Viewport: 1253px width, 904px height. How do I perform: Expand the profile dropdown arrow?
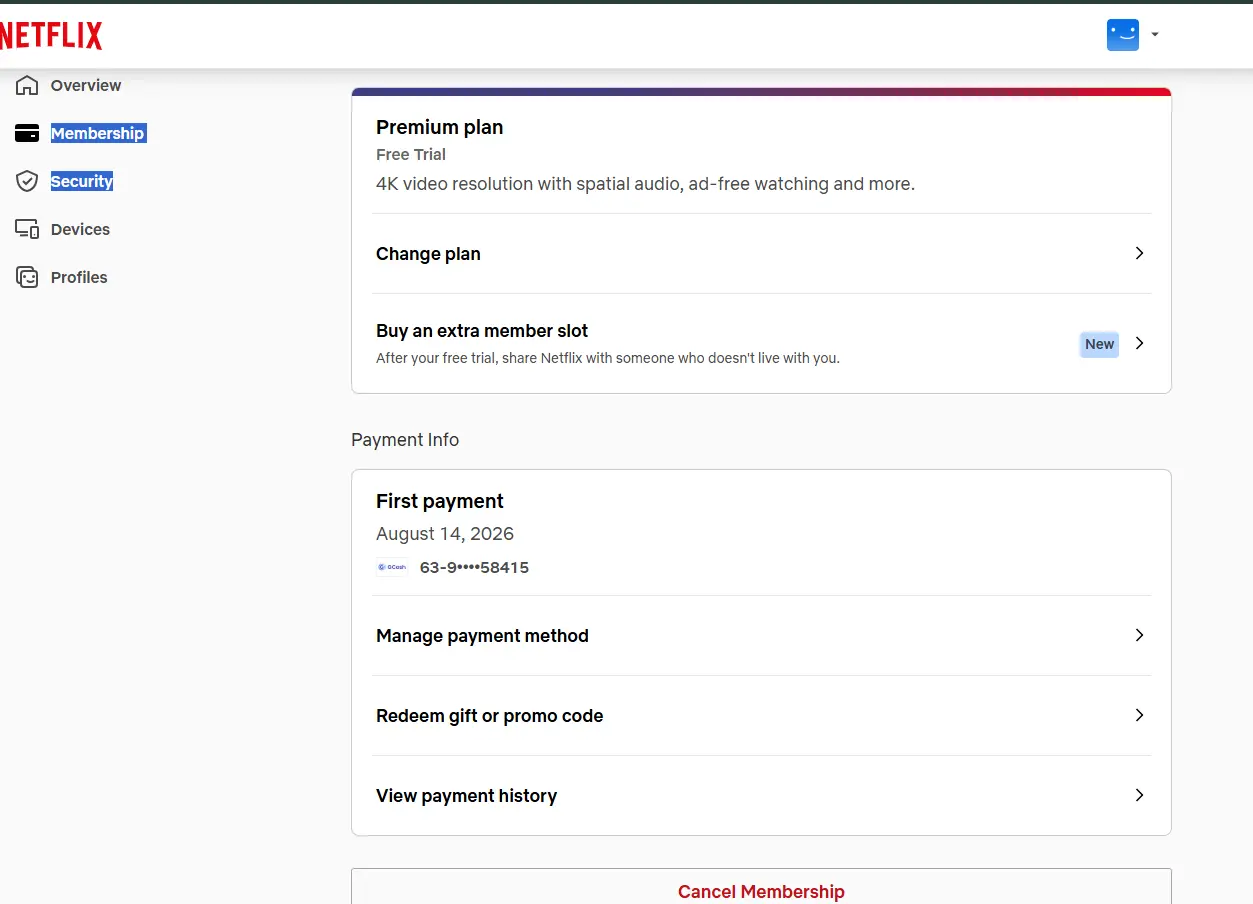(x=1155, y=35)
